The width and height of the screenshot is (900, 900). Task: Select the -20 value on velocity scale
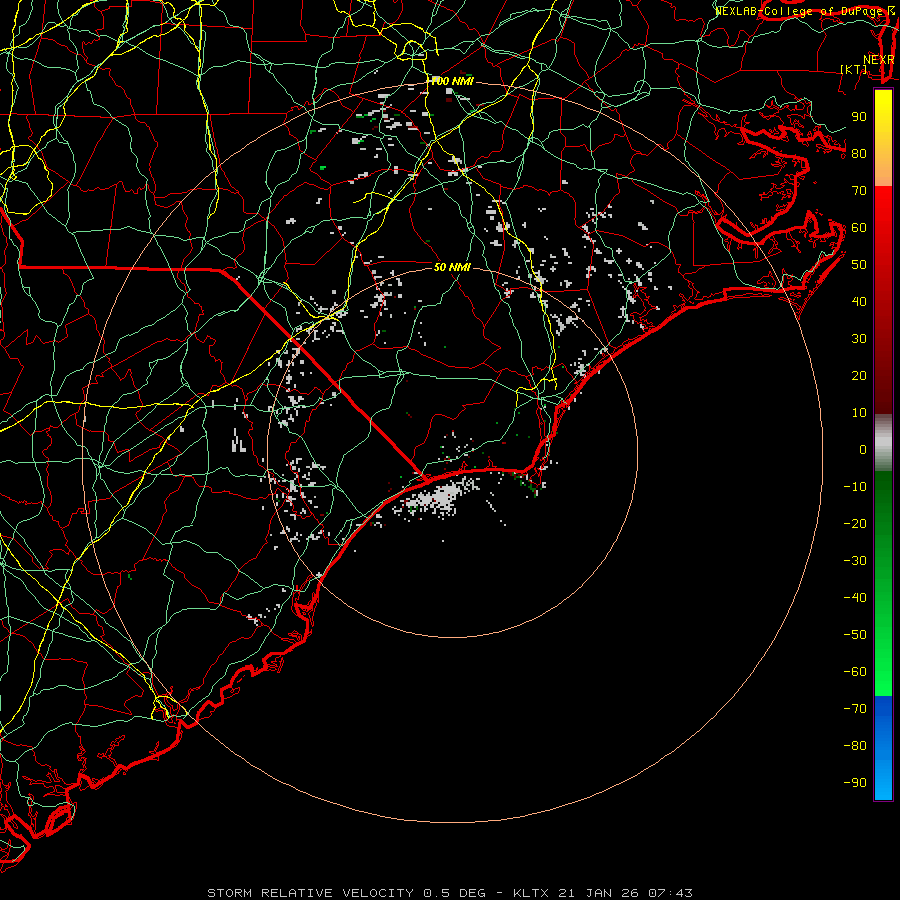[855, 524]
